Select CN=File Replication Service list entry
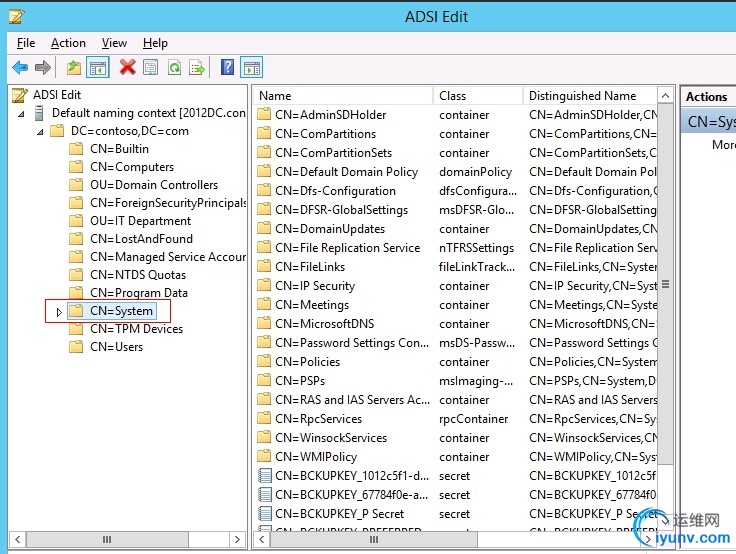Screen dimensions: 736x554 click(347, 247)
